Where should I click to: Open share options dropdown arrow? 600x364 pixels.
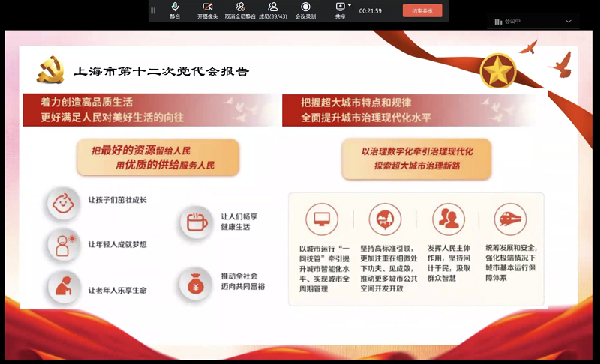coord(349,5)
